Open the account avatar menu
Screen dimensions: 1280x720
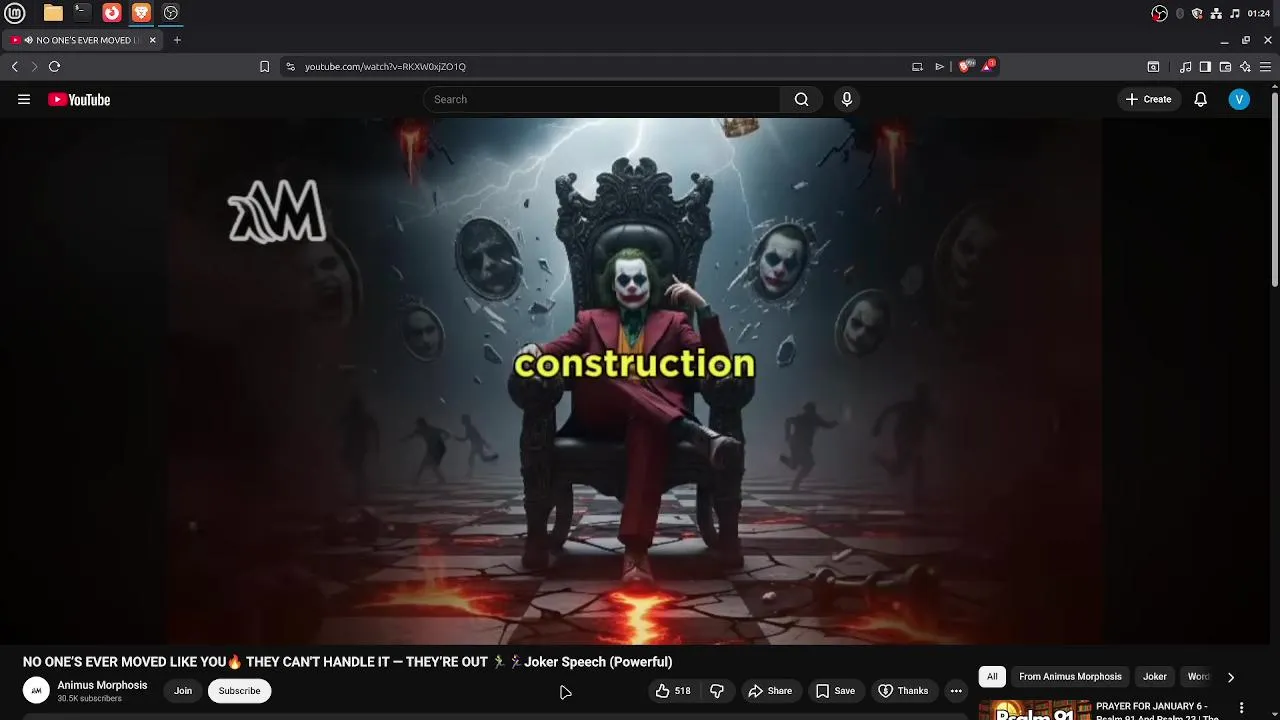click(x=1239, y=99)
